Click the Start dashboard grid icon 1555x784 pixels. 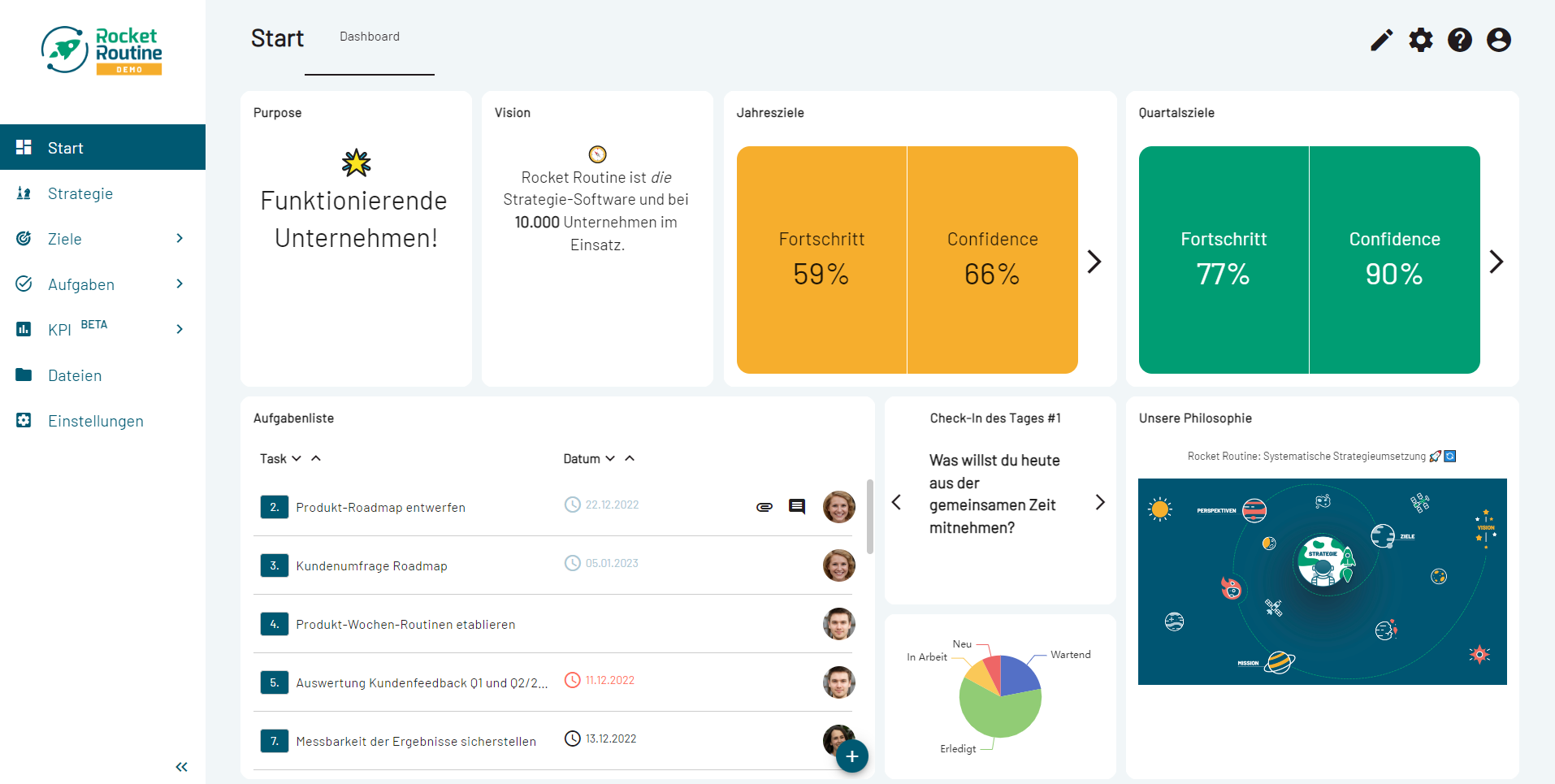pyautogui.click(x=24, y=147)
